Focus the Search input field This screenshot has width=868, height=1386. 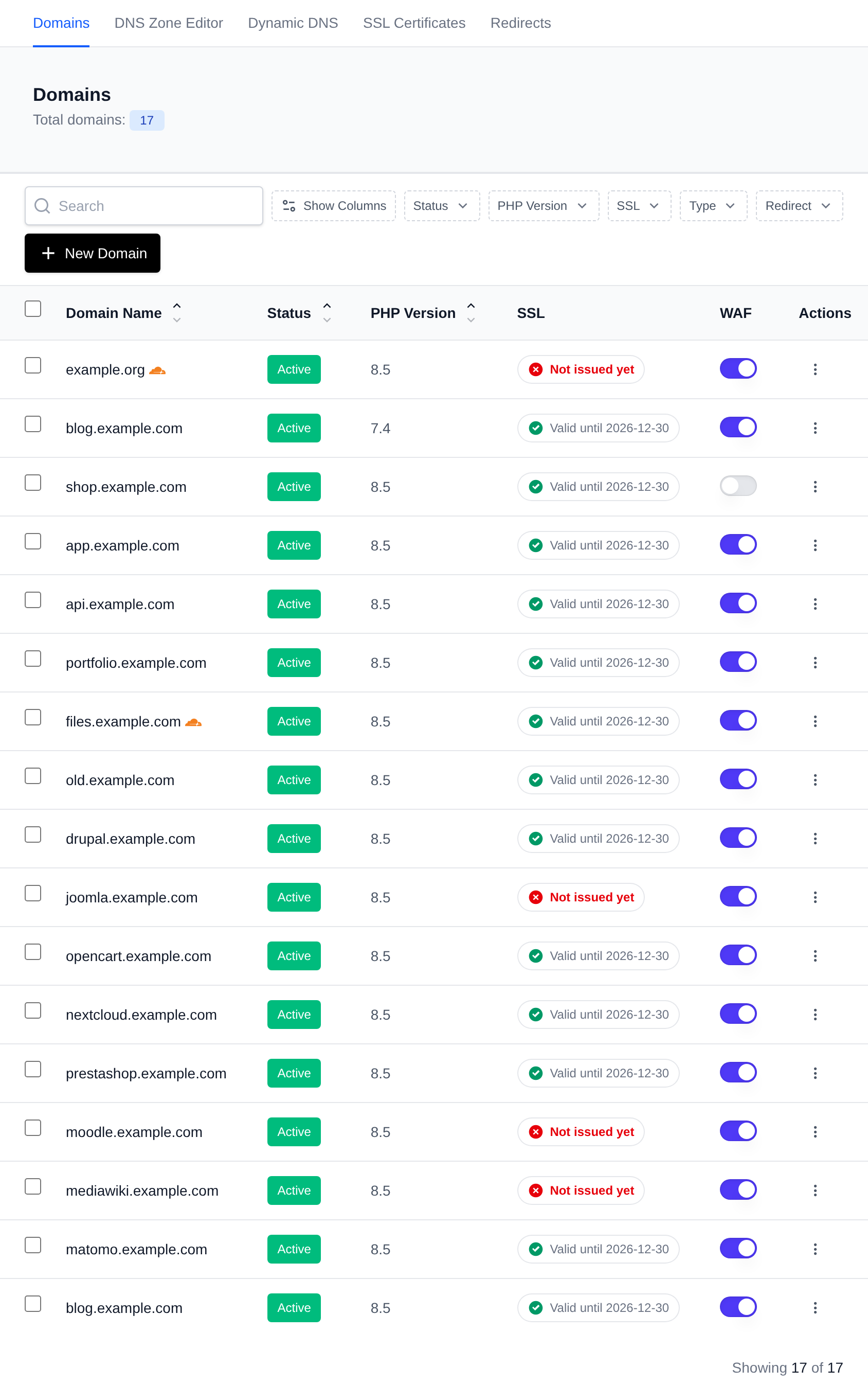coord(143,206)
